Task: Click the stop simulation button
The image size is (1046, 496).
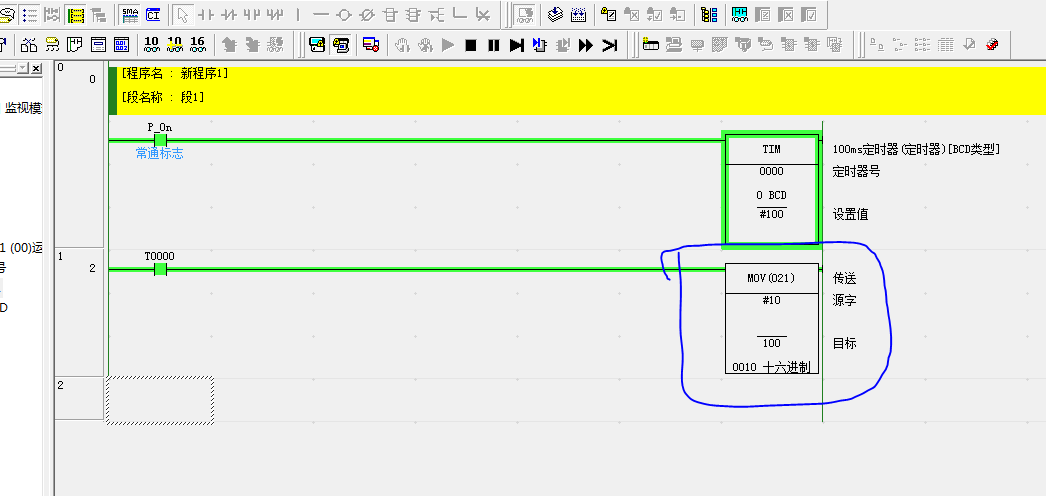Action: (470, 45)
